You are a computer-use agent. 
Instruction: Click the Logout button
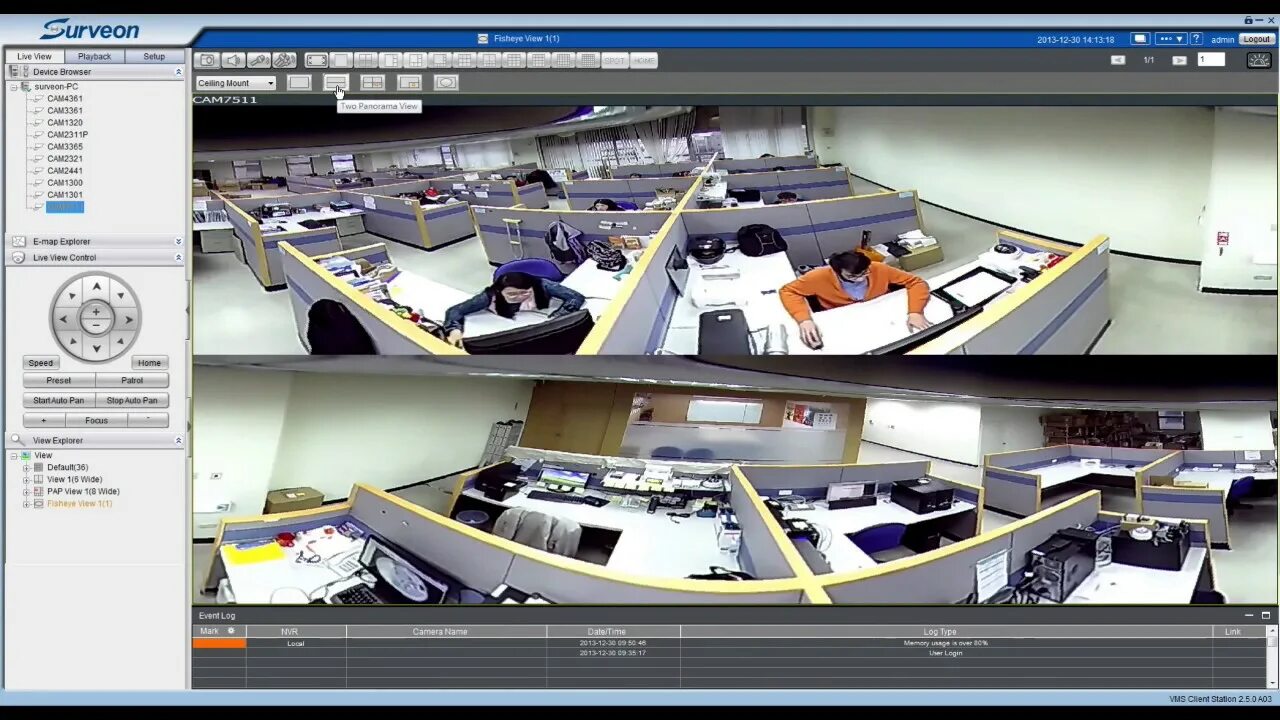point(1256,39)
